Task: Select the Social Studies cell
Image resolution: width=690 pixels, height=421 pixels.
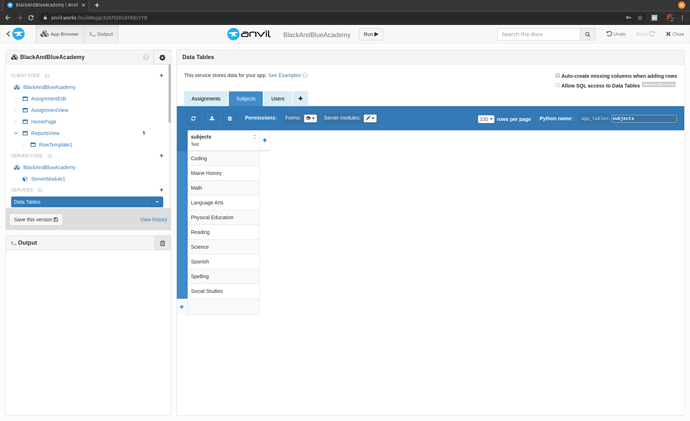Action: click(224, 291)
